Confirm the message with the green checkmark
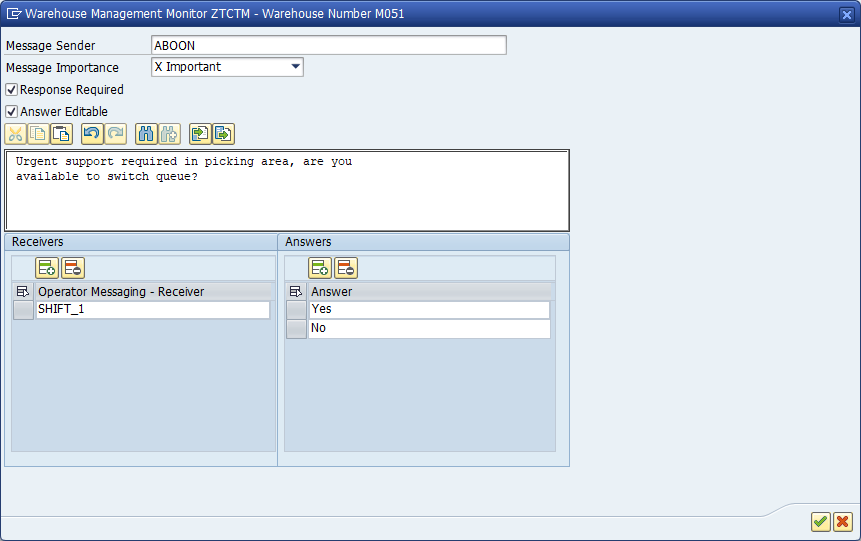861x541 pixels. point(820,522)
